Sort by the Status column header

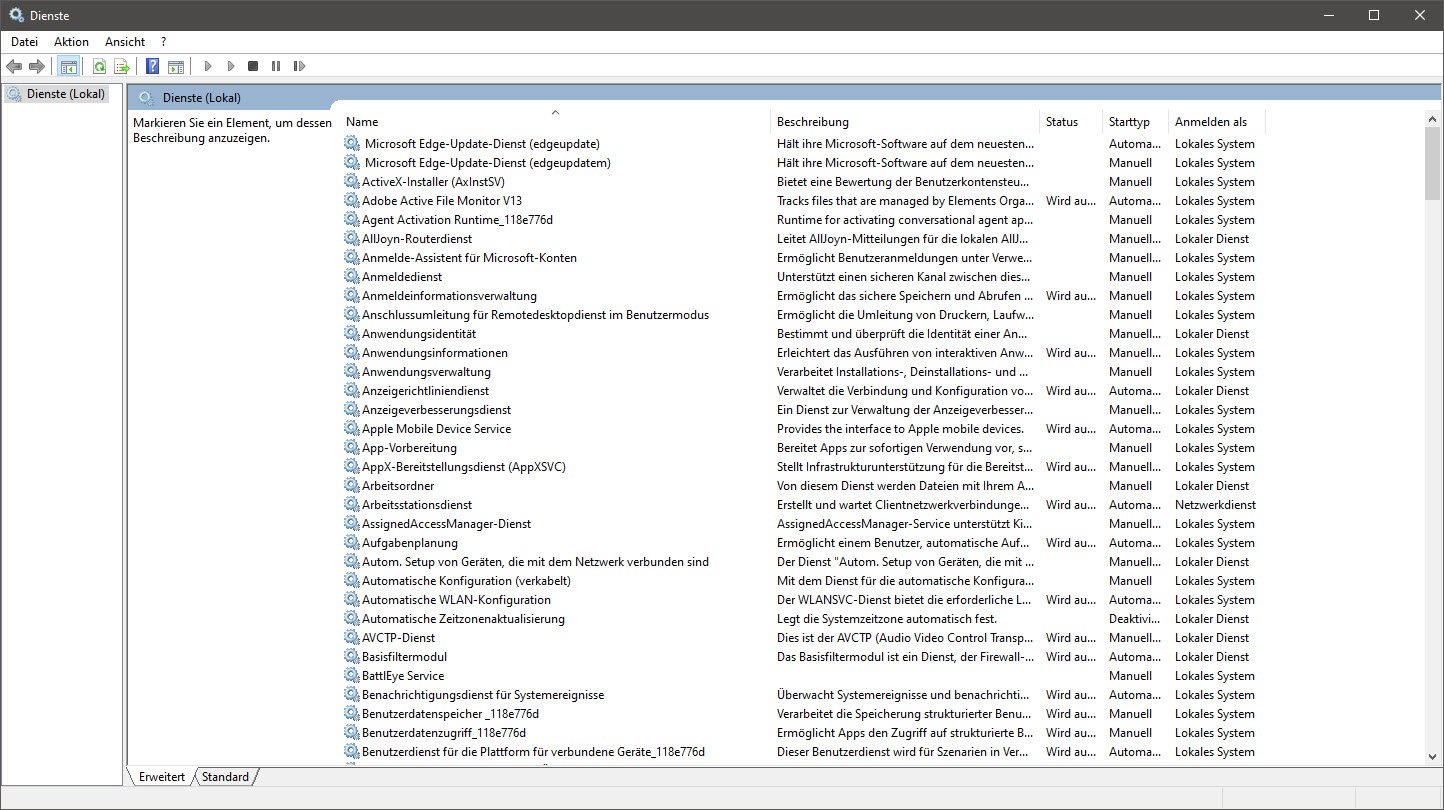(x=1061, y=122)
